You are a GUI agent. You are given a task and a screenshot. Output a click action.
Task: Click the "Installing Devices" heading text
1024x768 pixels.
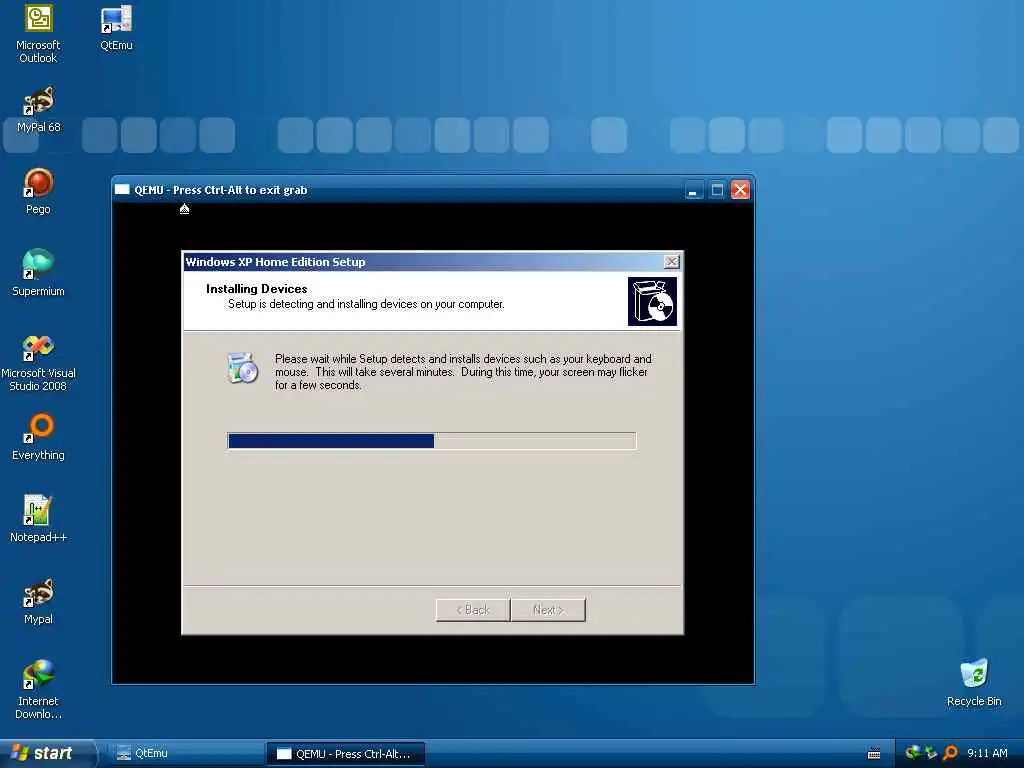click(x=257, y=289)
